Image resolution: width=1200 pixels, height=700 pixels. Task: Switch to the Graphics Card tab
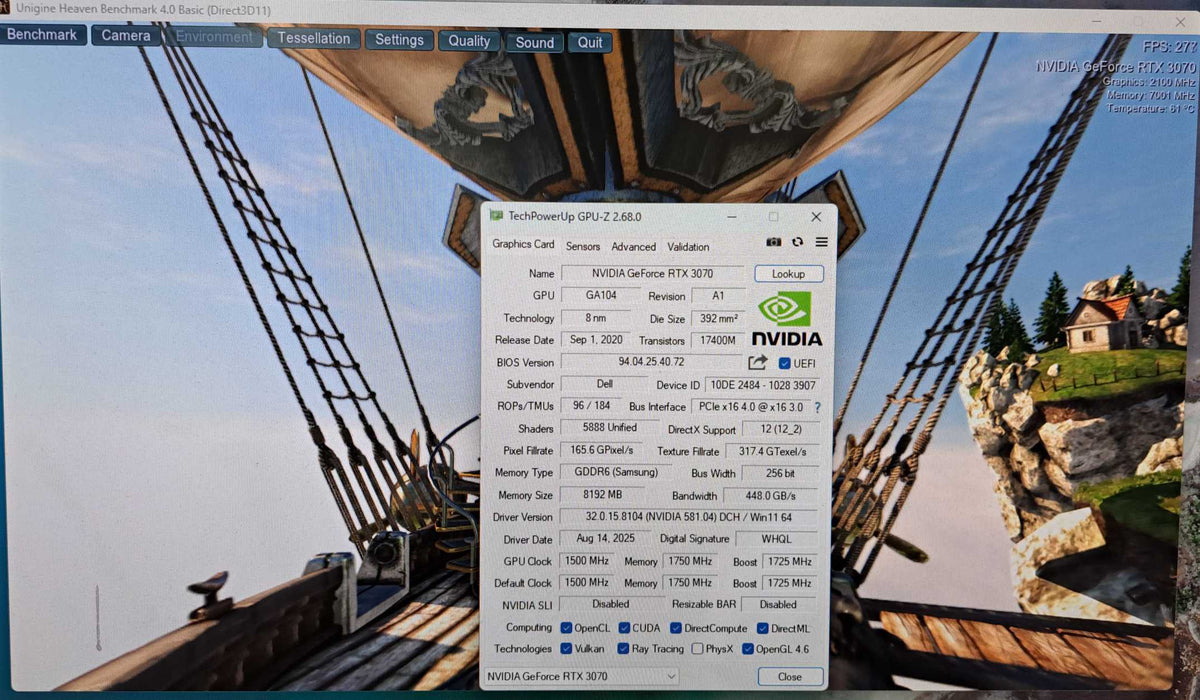tap(523, 244)
